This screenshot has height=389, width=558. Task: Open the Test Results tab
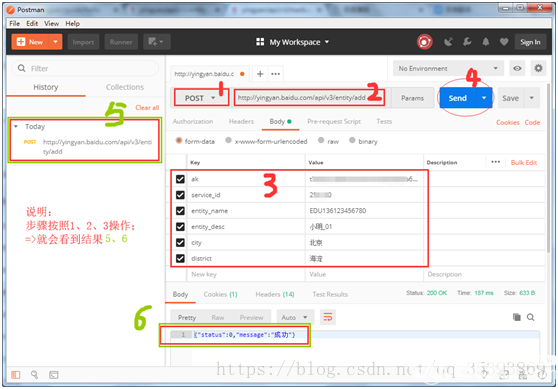[330, 294]
